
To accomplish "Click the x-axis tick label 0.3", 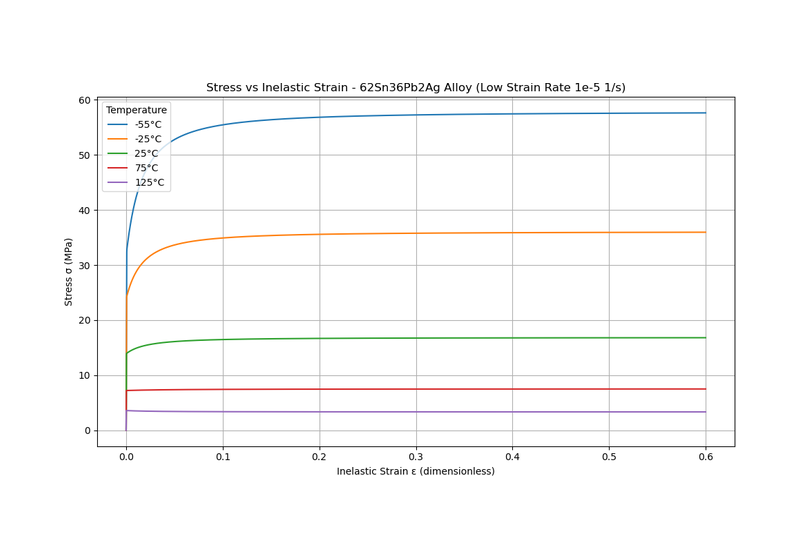I will (x=416, y=457).
